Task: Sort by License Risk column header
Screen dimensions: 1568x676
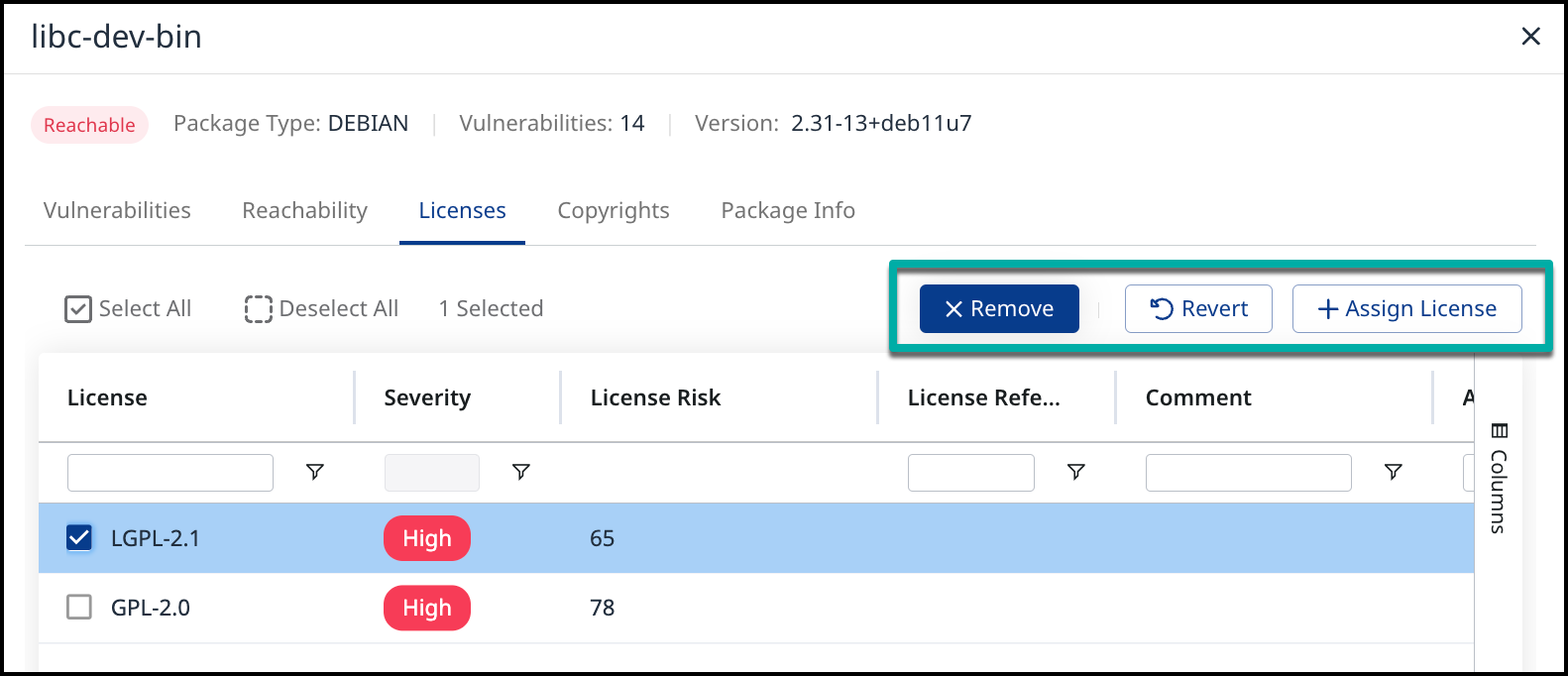Action: tap(655, 397)
